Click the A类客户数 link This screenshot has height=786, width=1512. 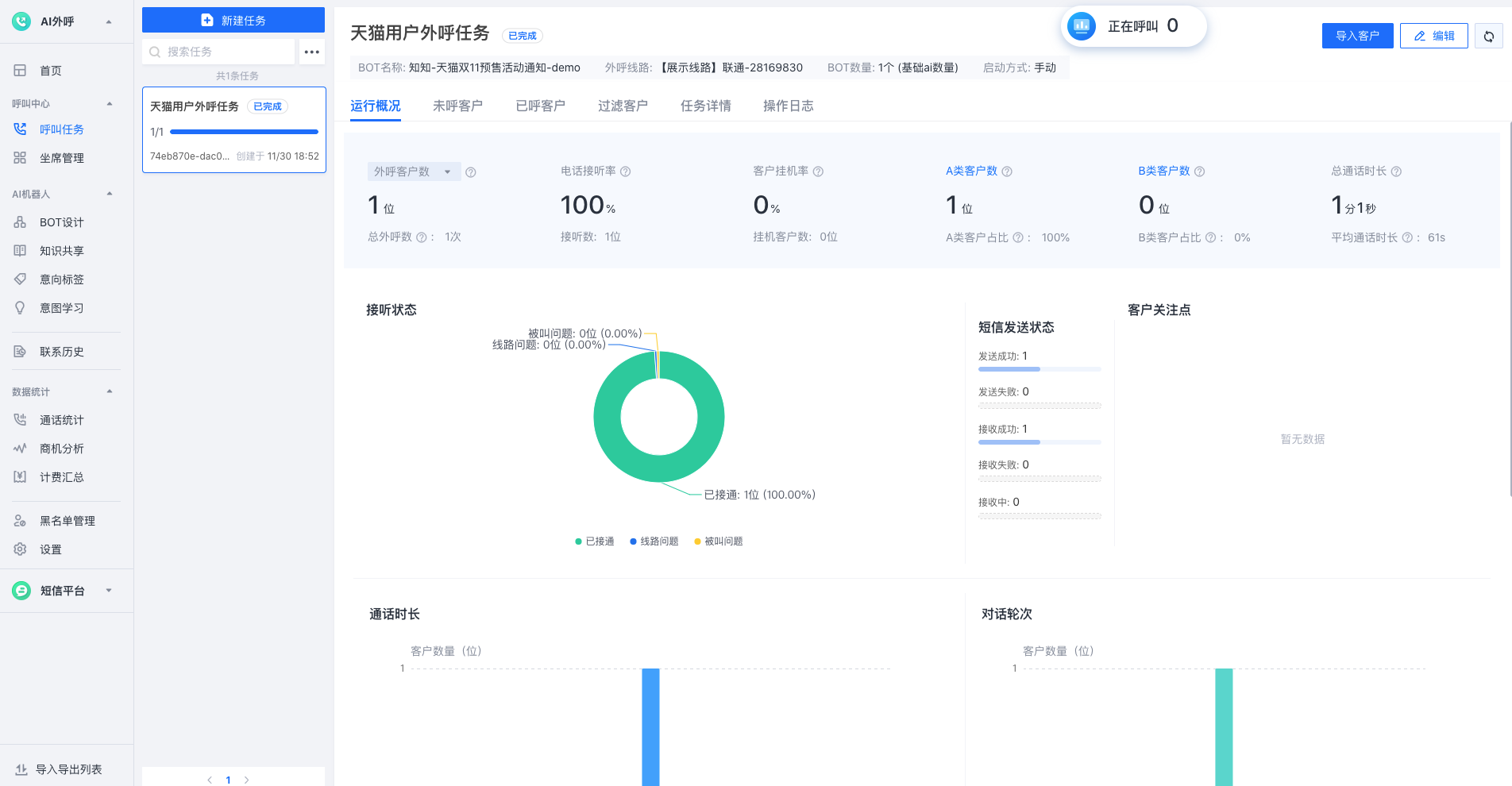pos(971,171)
